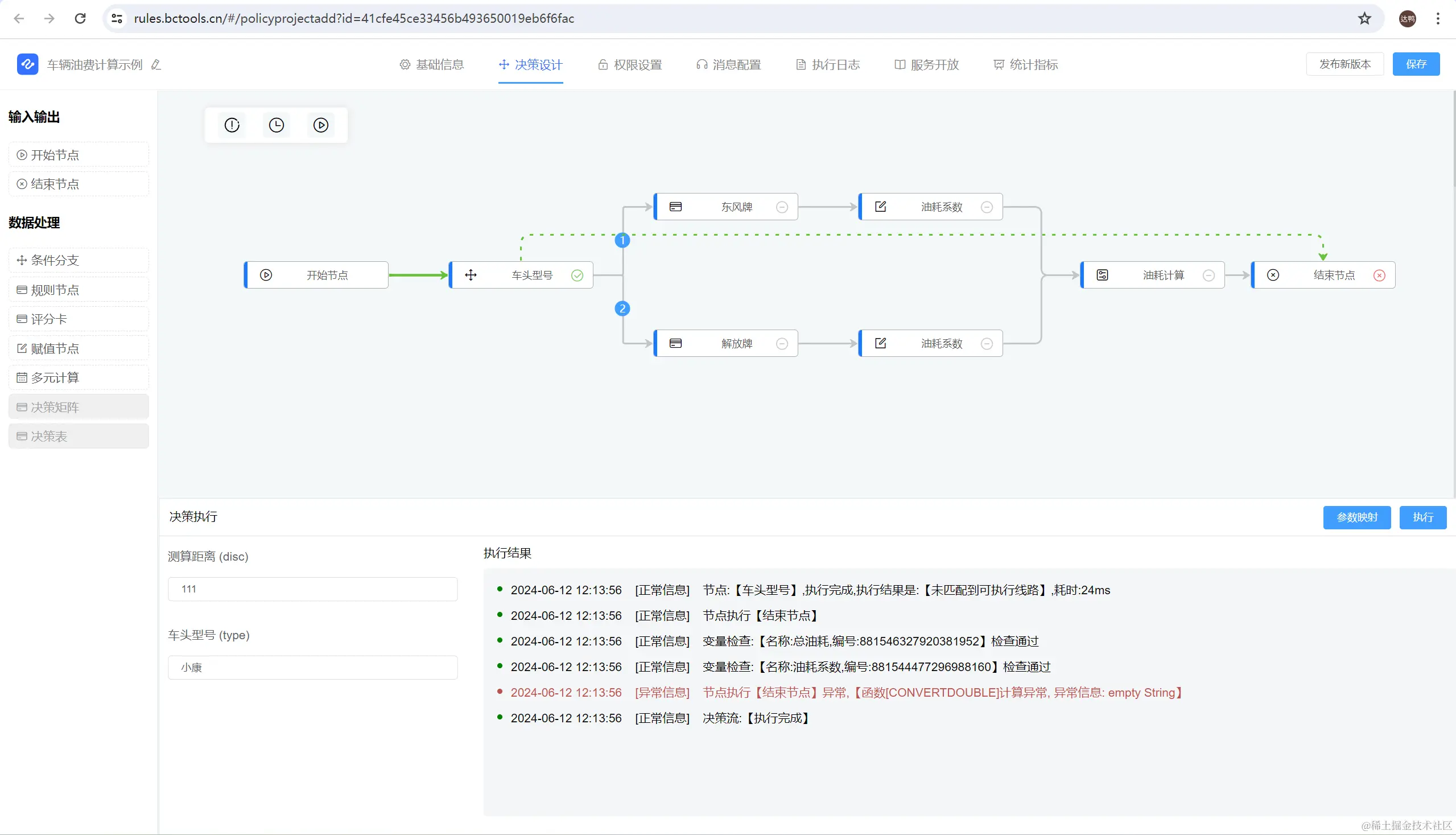
Task: Click the clock history toolbar icon
Action: coord(277,125)
